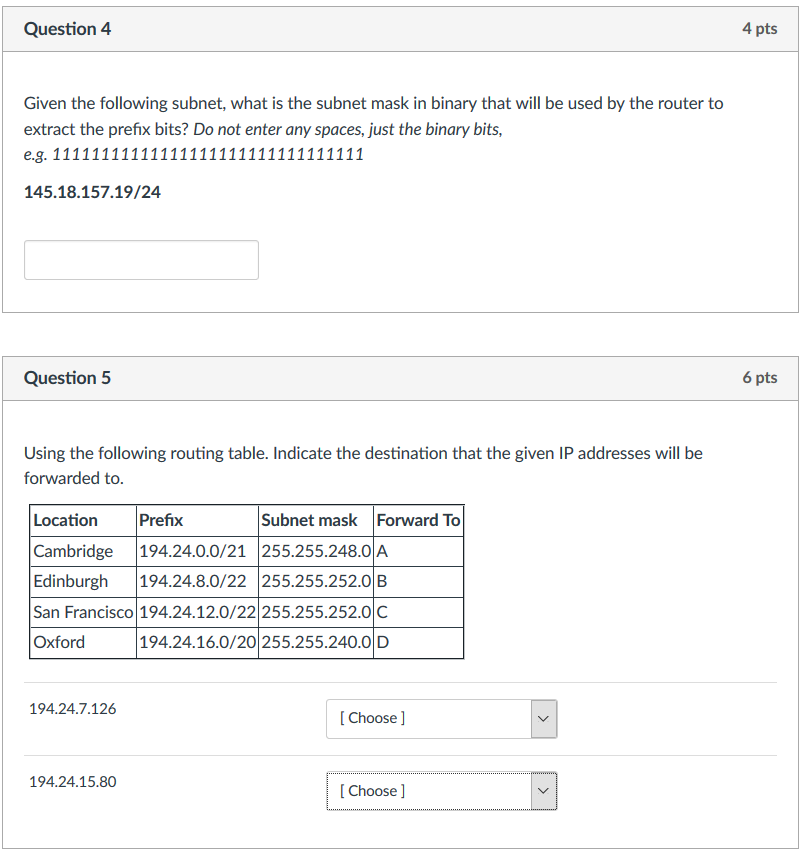
Task: Click subnet mask cell 255.255.248.0
Action: coord(316,551)
